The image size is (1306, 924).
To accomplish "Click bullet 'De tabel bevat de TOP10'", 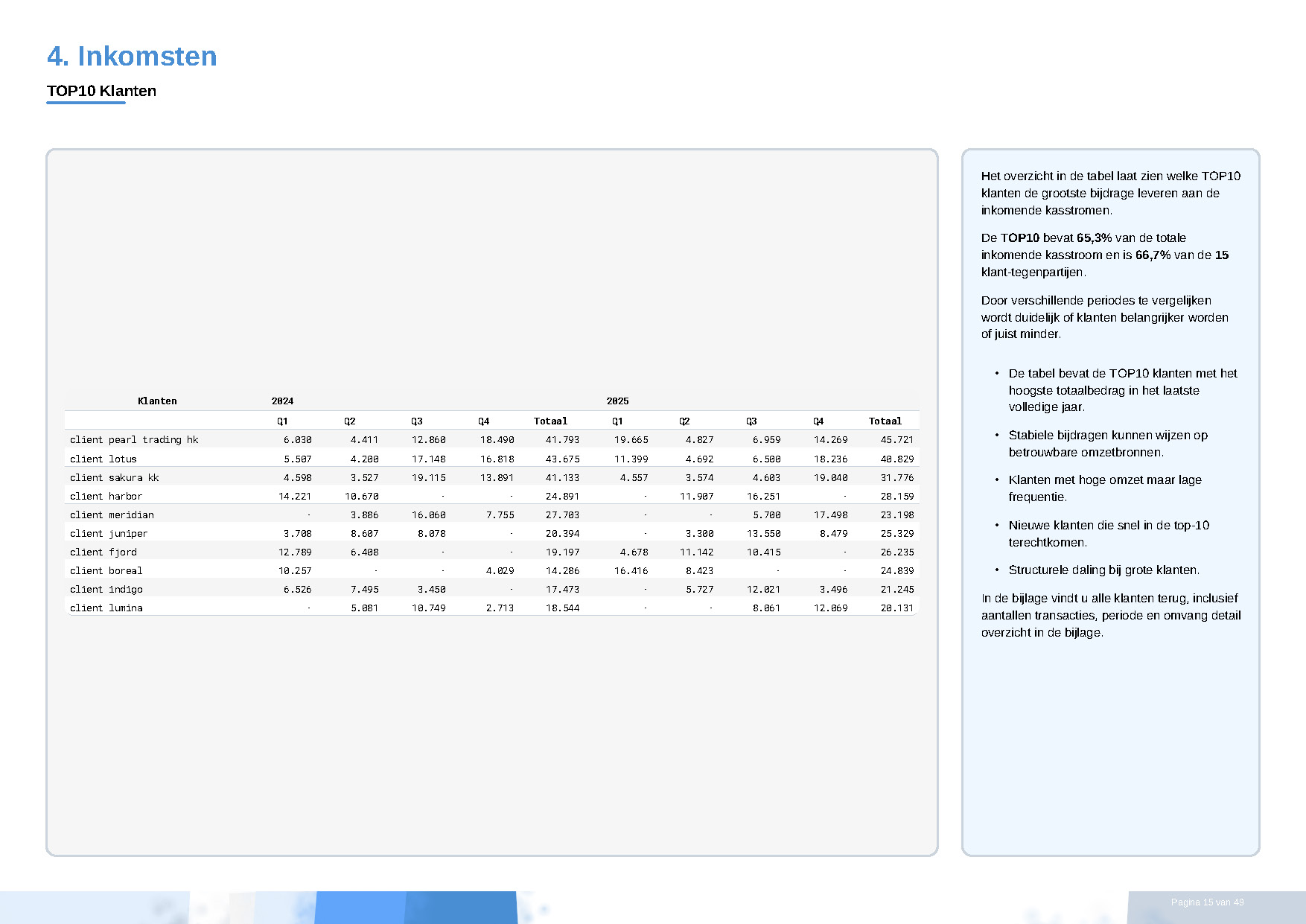I will pos(1123,390).
